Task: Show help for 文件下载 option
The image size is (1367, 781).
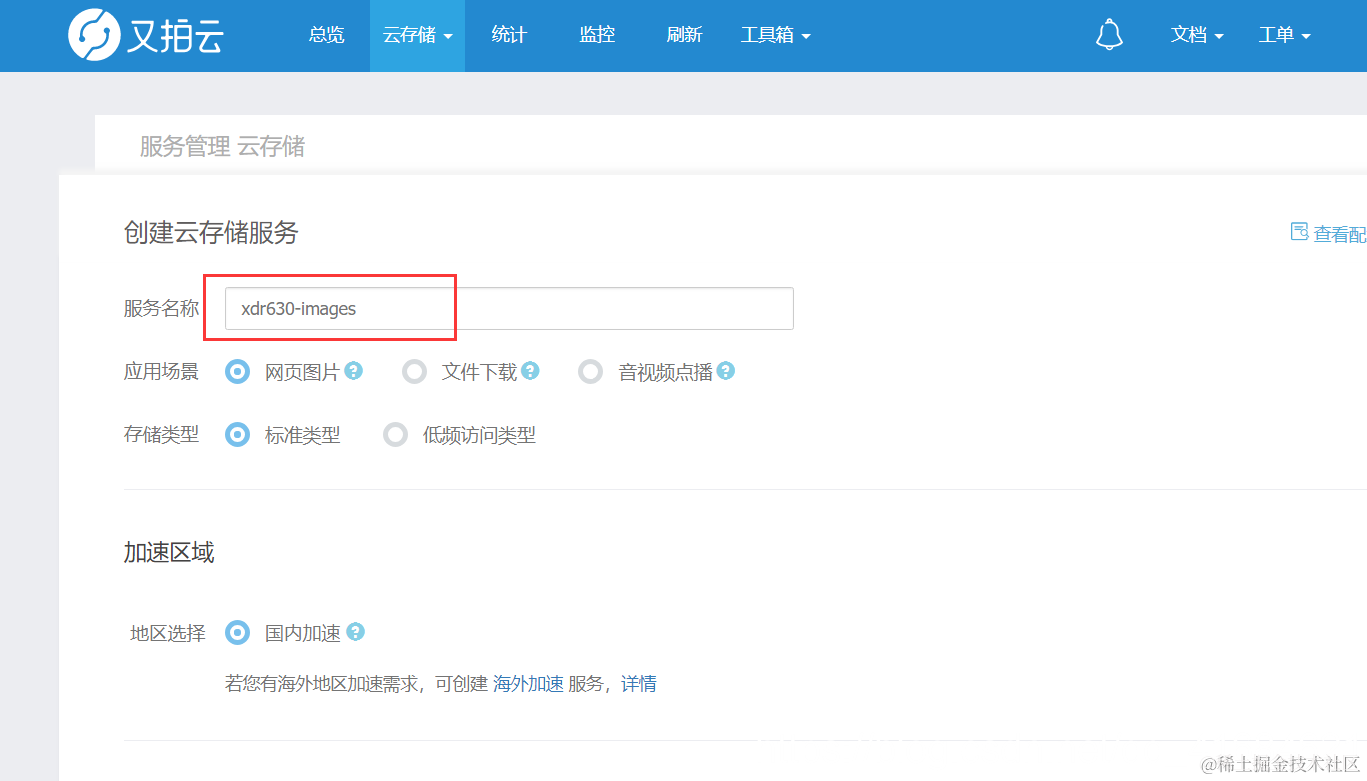Action: (530, 371)
